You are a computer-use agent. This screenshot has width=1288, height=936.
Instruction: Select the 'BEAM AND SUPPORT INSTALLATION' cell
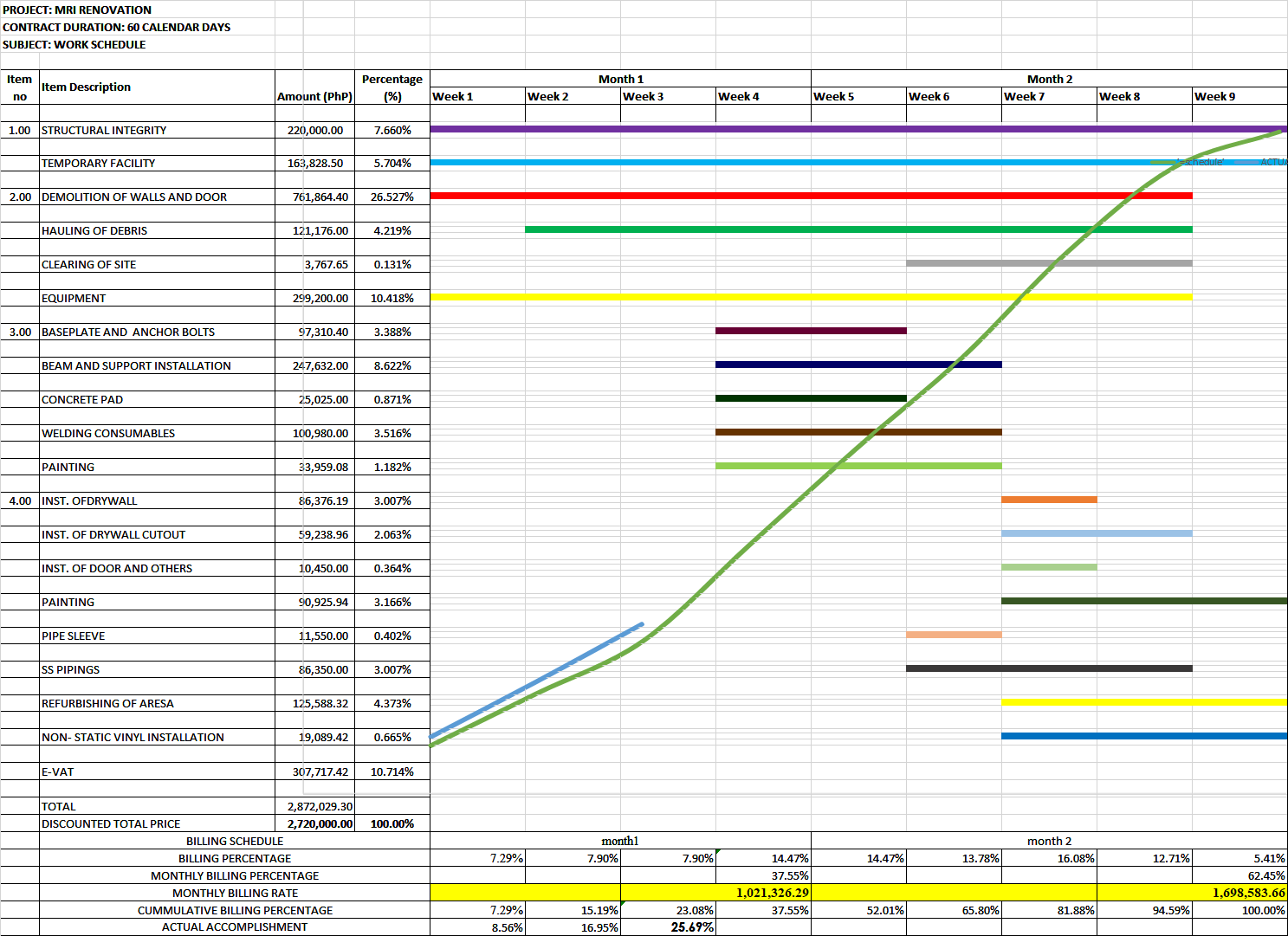click(x=157, y=365)
